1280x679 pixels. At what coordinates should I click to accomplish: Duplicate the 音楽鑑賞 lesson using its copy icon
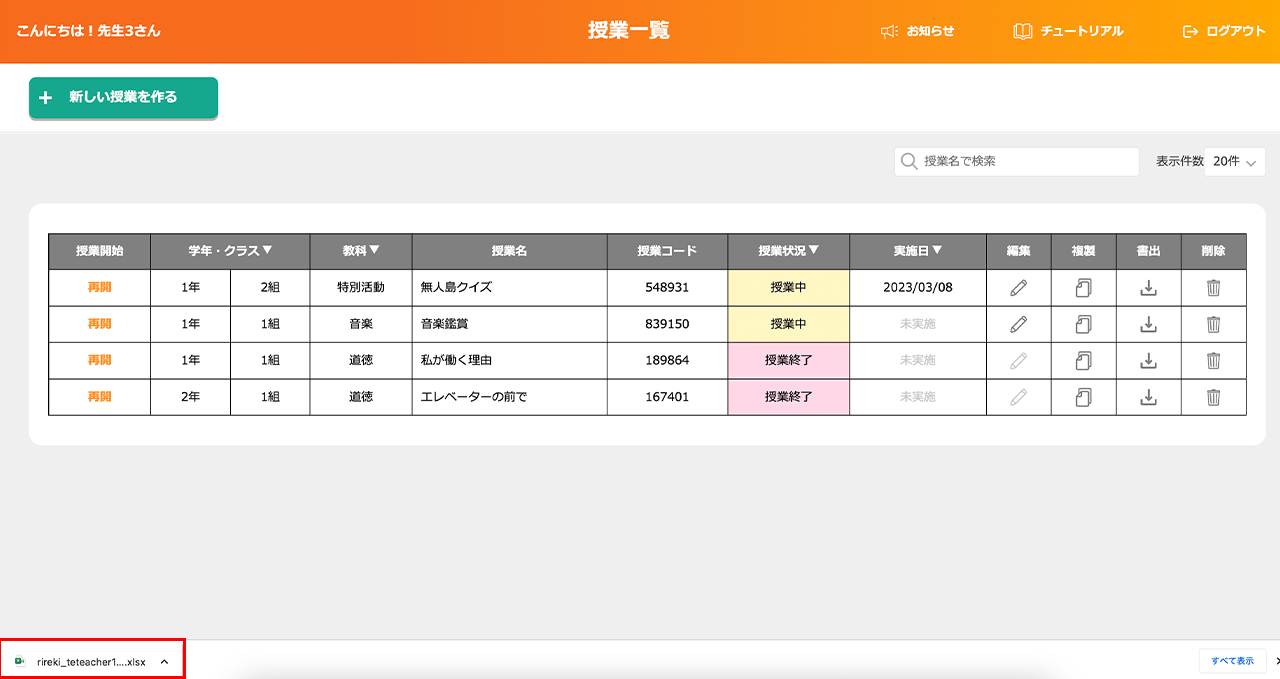click(1083, 324)
